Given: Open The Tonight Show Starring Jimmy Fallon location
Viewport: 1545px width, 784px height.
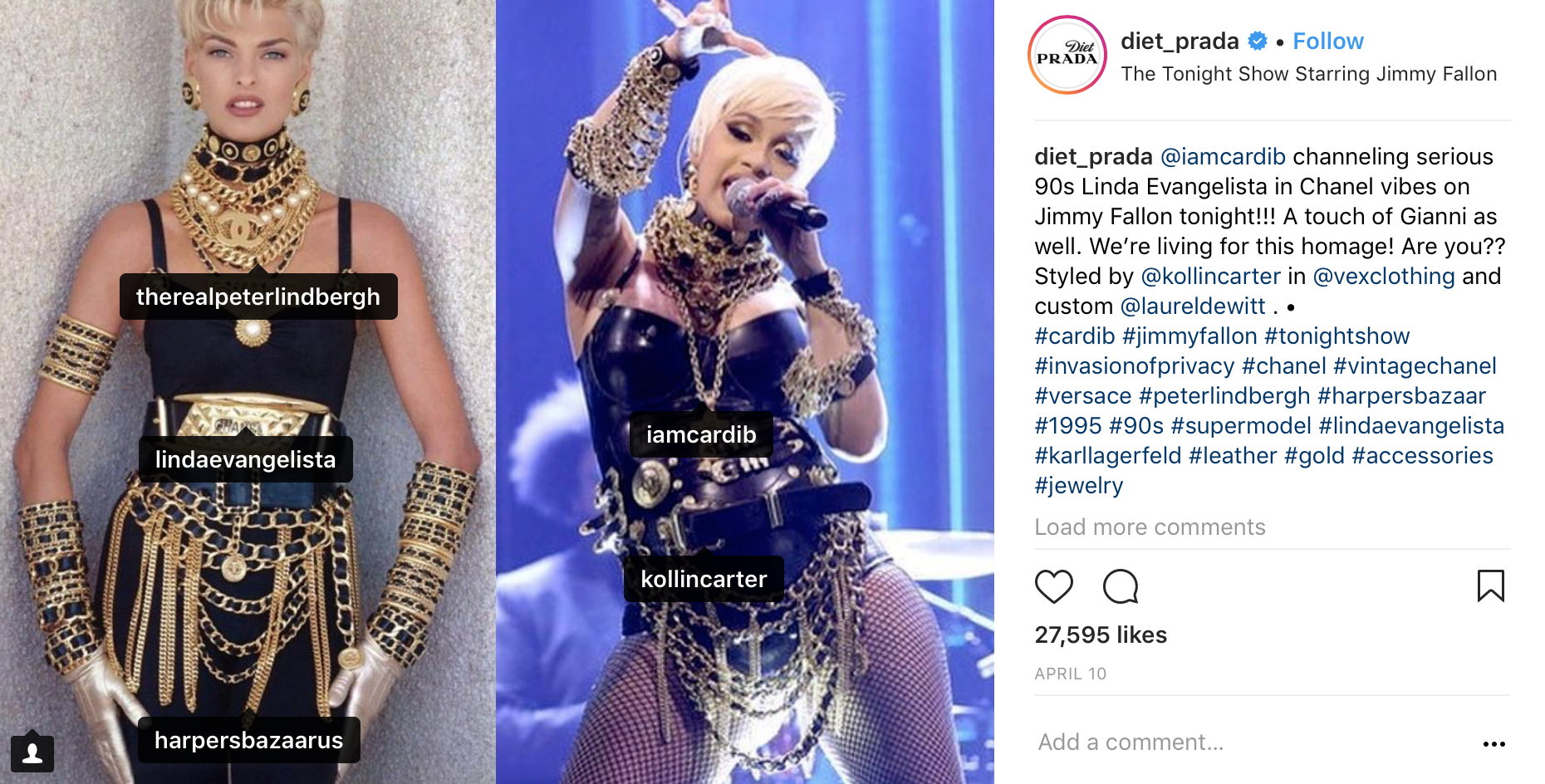Looking at the screenshot, I should point(1308,74).
